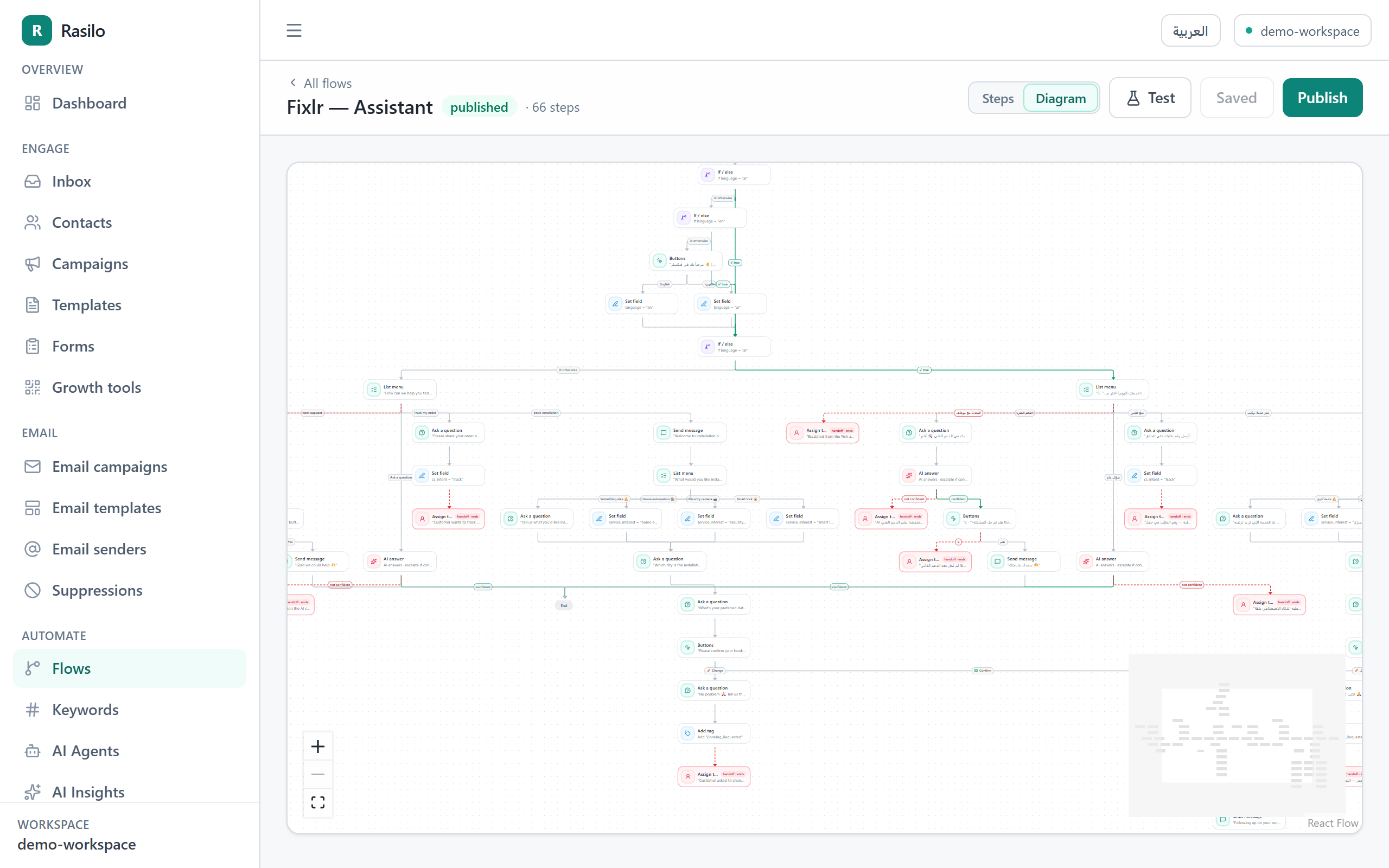Open the Dashboard sidebar item

tap(129, 103)
